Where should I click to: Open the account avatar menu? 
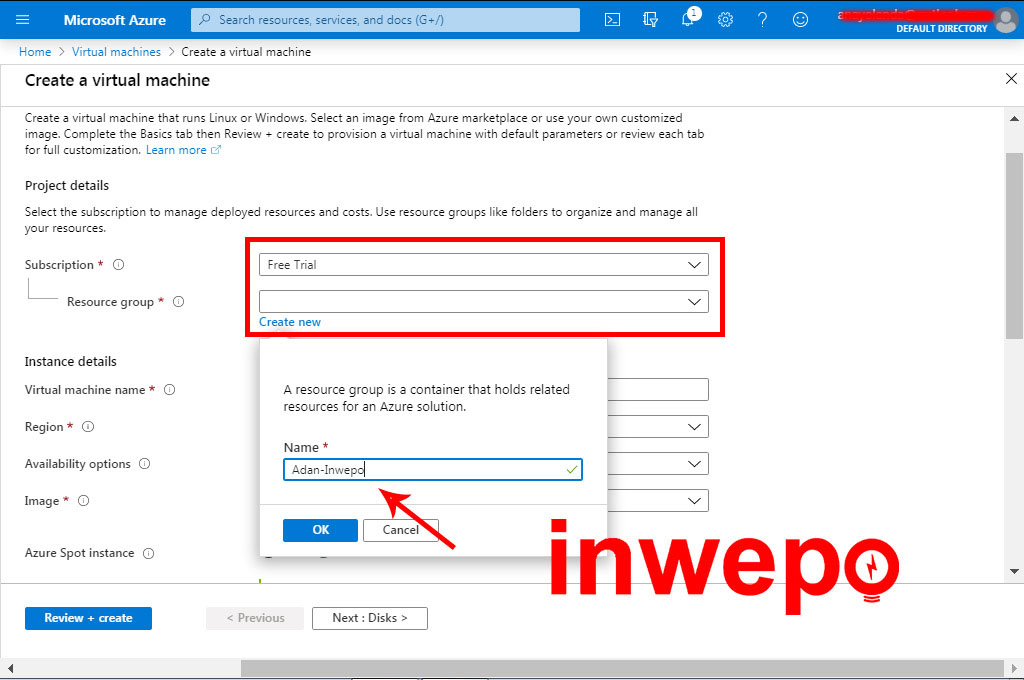click(x=1006, y=20)
